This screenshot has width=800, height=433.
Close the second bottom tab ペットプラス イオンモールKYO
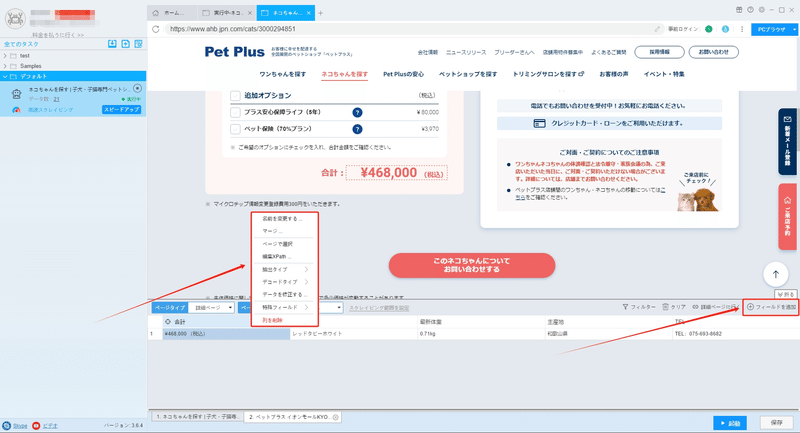tap(336, 417)
